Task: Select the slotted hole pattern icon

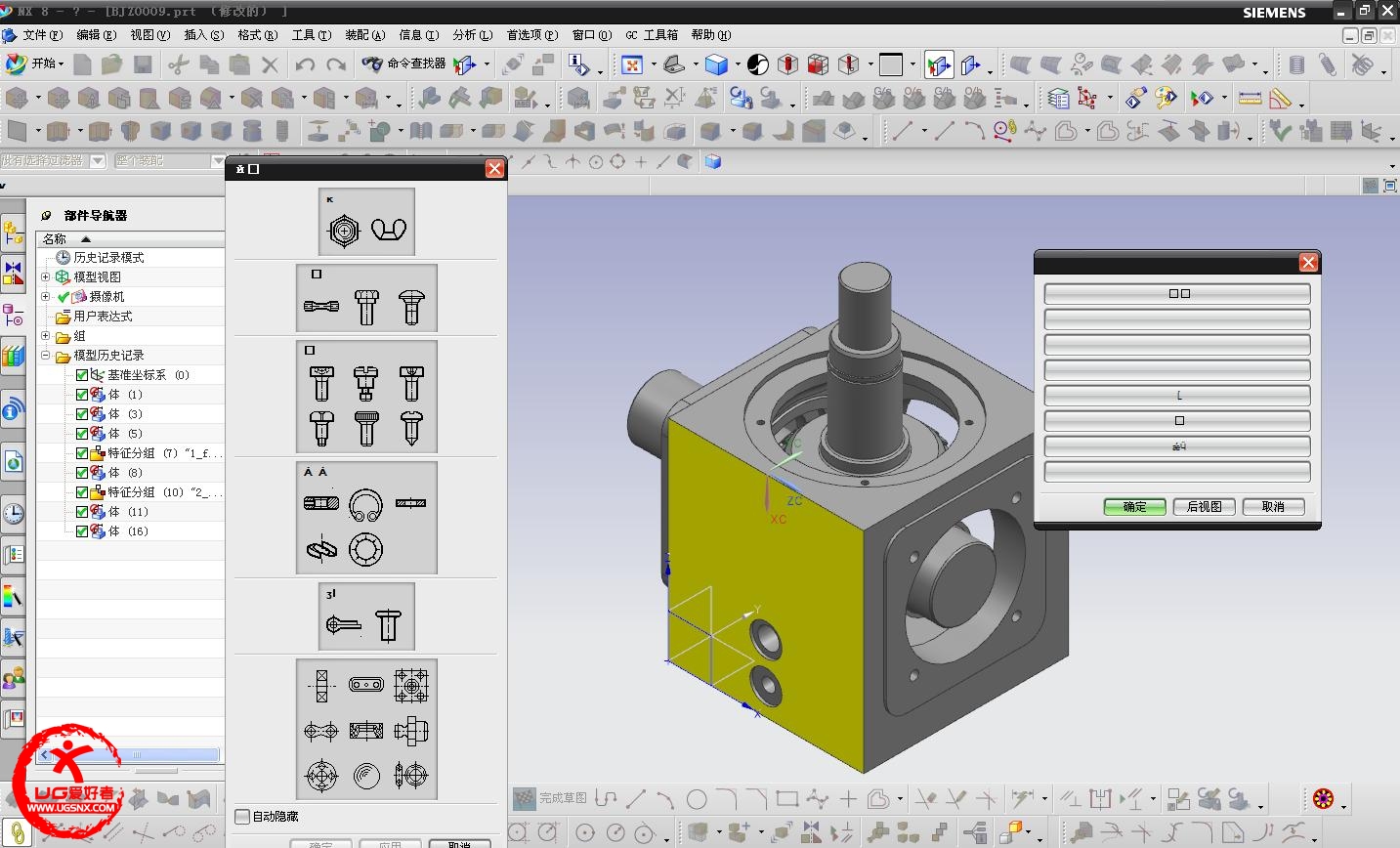Action: point(366,685)
